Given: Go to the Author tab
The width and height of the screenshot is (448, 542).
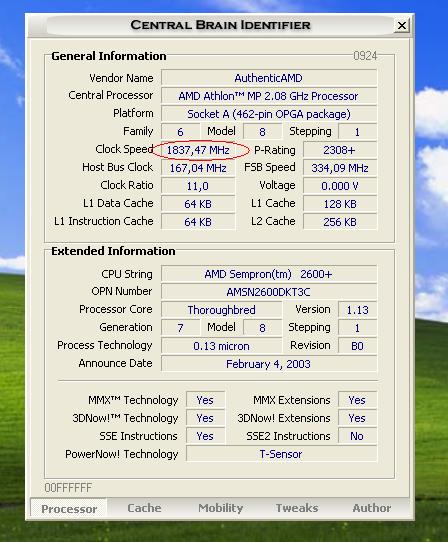Looking at the screenshot, I should click(x=372, y=508).
